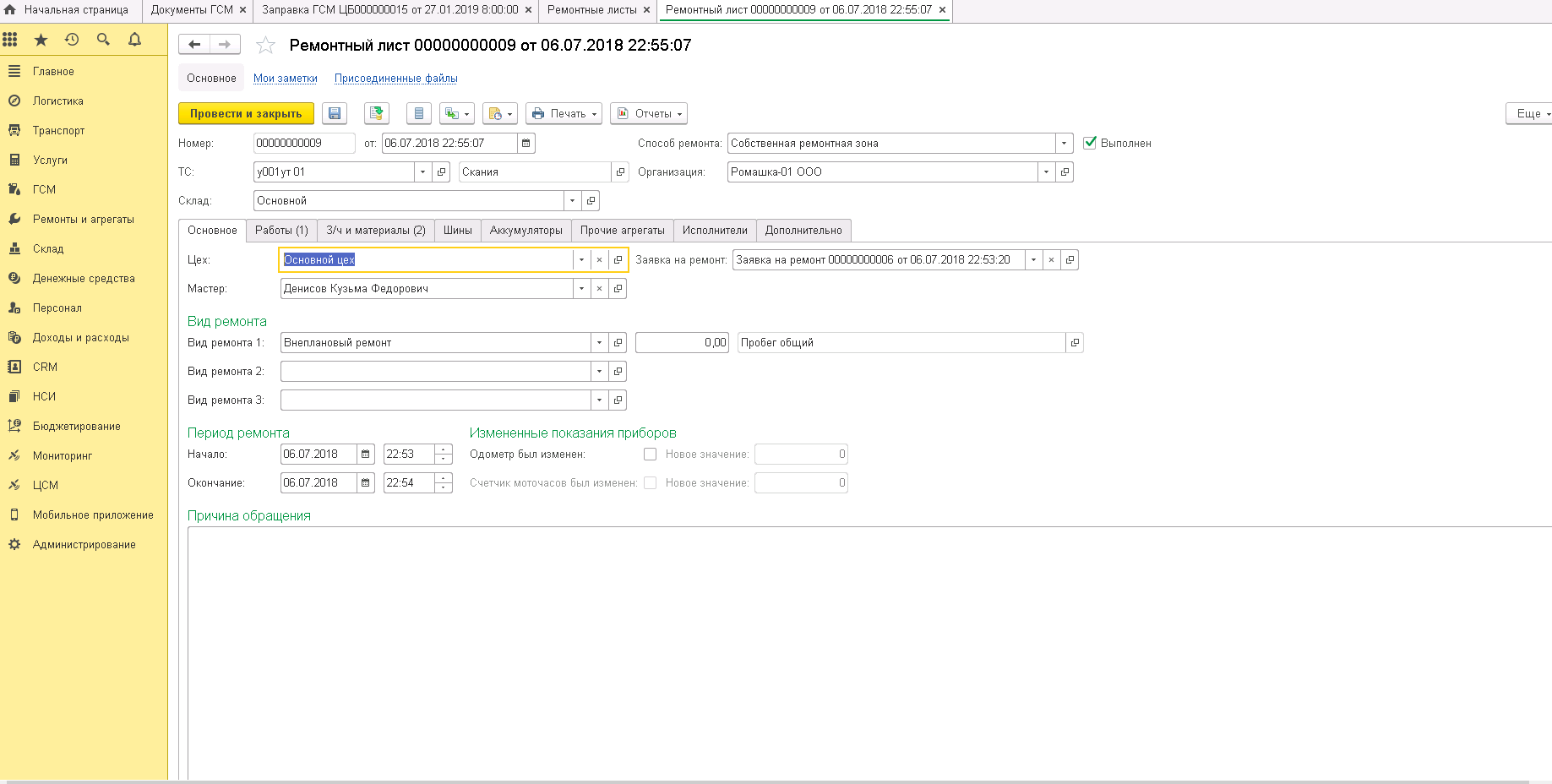Click Провести и закрыть button
This screenshot has width=1552, height=784.
[x=246, y=113]
